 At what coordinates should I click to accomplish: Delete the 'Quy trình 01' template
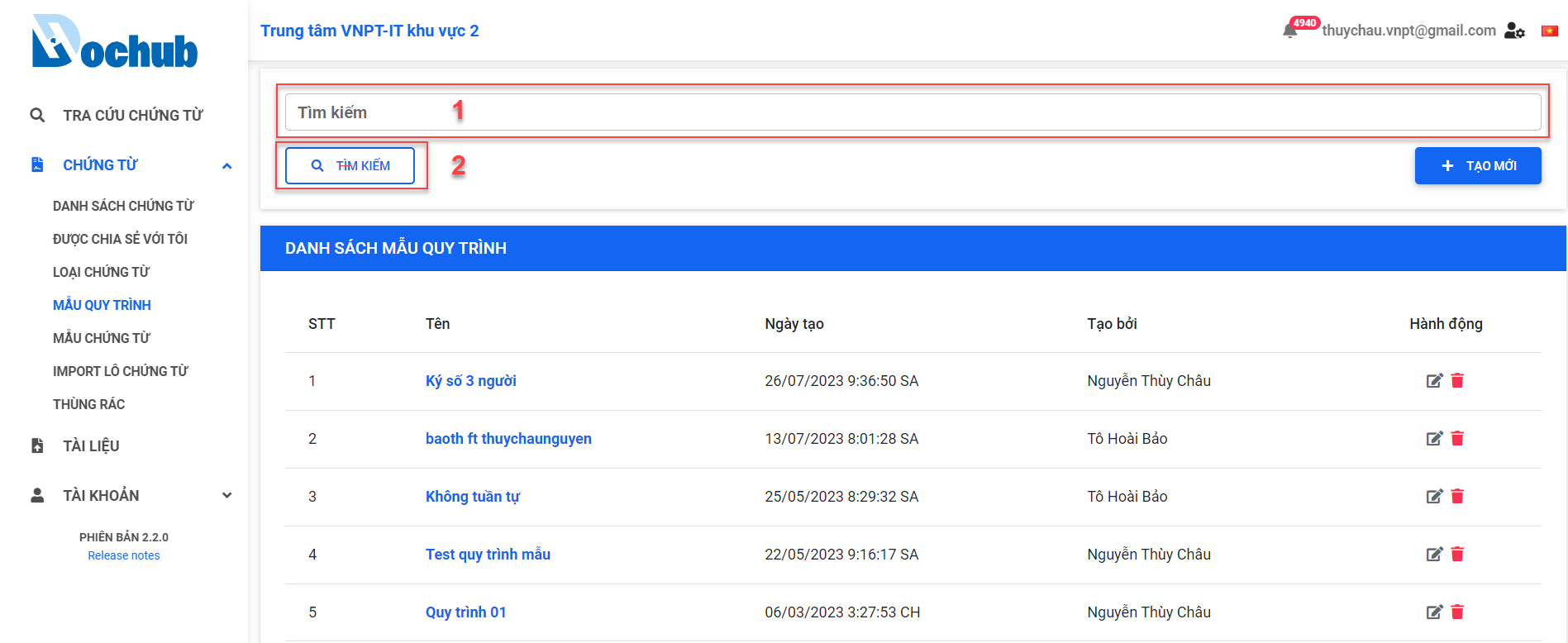(1457, 612)
